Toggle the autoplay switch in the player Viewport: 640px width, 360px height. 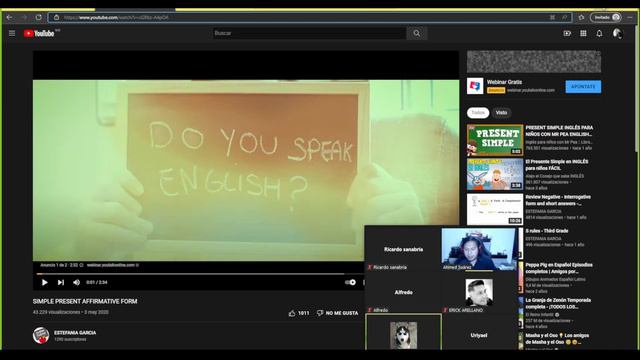click(350, 282)
